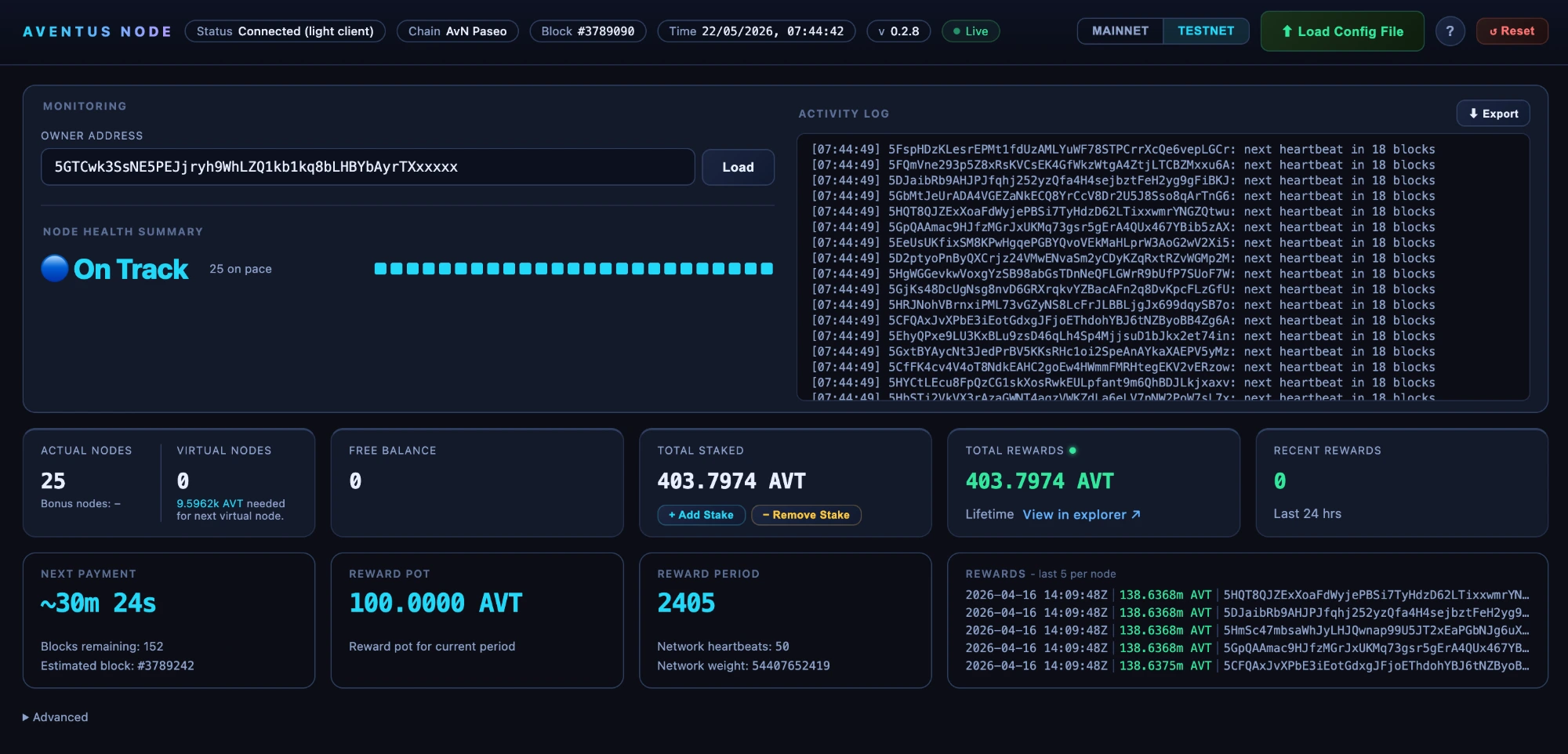Open View in explorer link

coord(1081,515)
